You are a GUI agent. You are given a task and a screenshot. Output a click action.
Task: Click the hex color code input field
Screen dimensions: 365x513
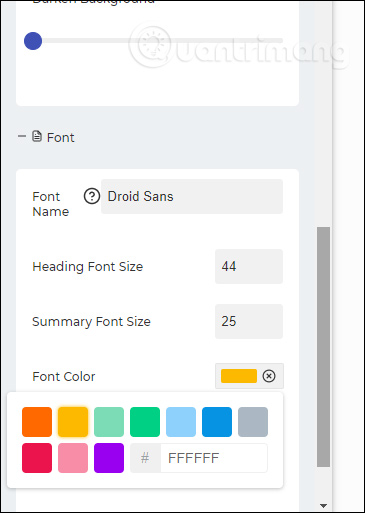214,458
